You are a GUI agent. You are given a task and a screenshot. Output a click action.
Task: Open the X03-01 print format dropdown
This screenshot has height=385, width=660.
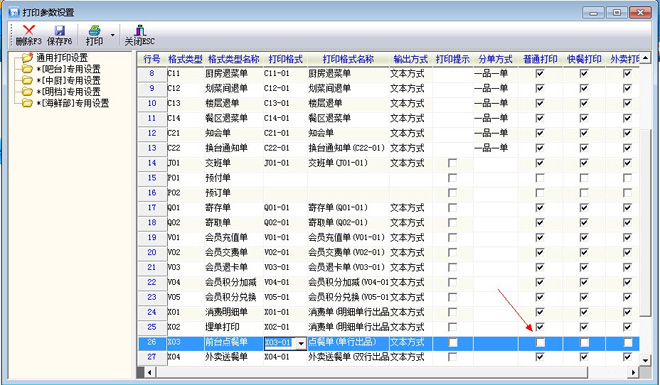click(301, 343)
